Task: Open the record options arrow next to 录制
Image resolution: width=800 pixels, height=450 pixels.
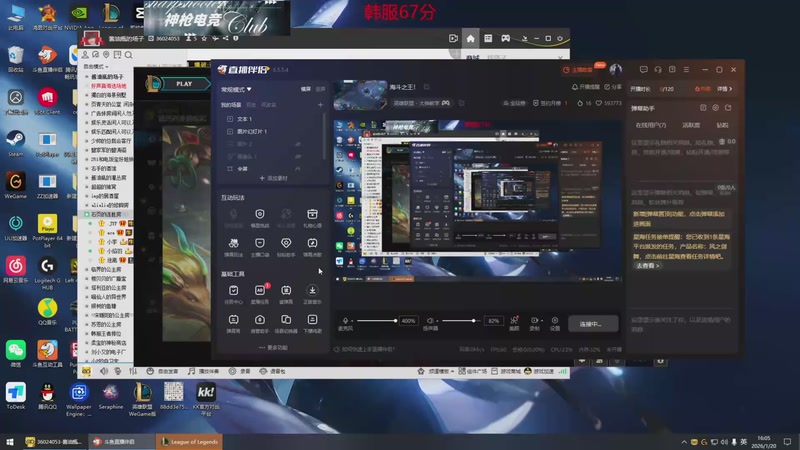Action: coord(541,321)
